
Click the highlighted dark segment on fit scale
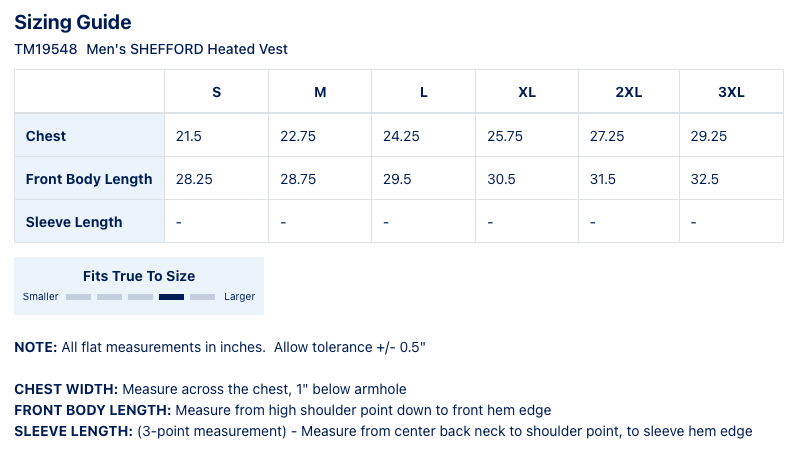click(171, 297)
